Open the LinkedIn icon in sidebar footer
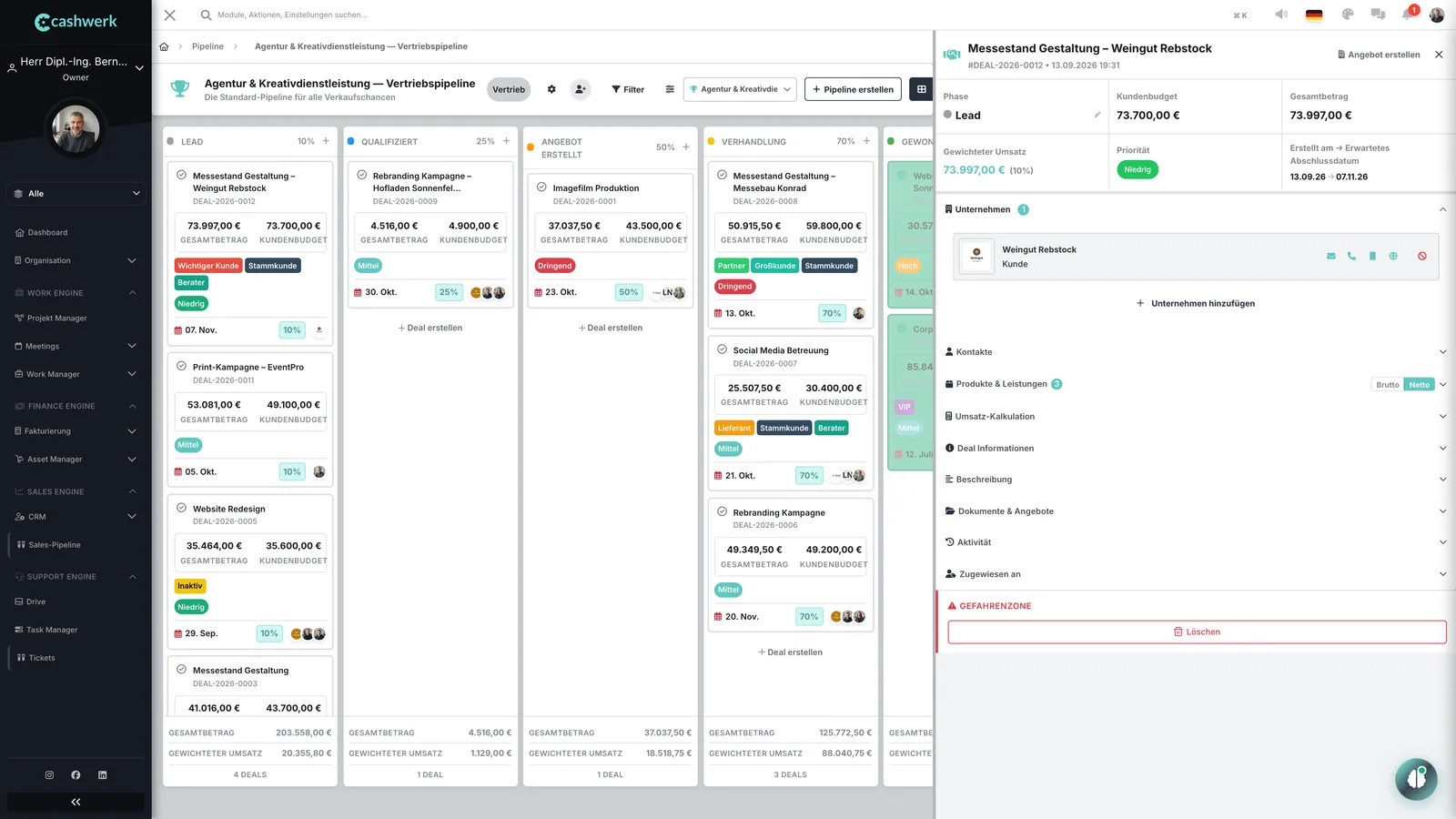Screen dimensions: 1456x819 point(103,775)
